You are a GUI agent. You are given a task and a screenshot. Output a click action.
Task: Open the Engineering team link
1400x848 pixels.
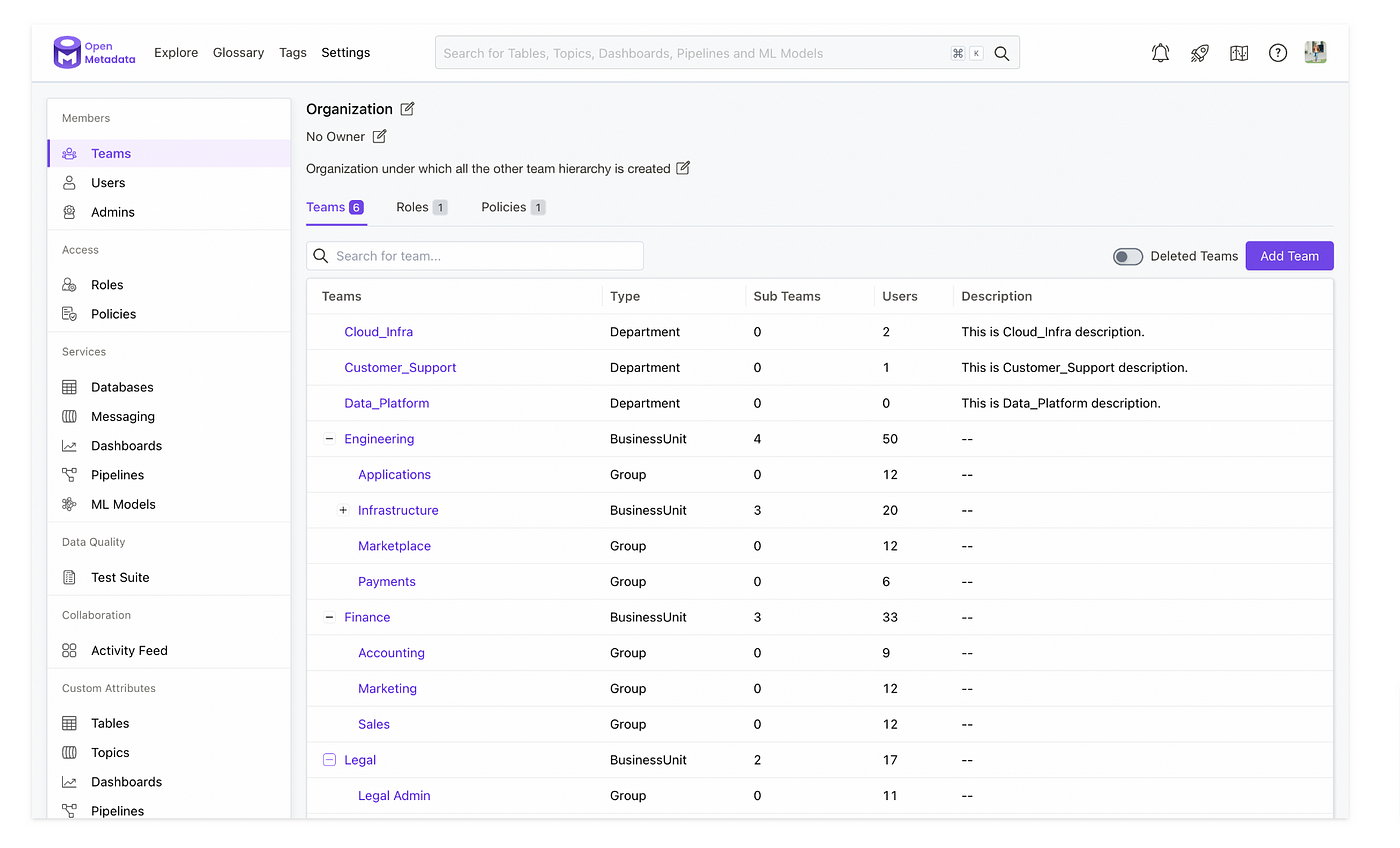pyautogui.click(x=379, y=439)
